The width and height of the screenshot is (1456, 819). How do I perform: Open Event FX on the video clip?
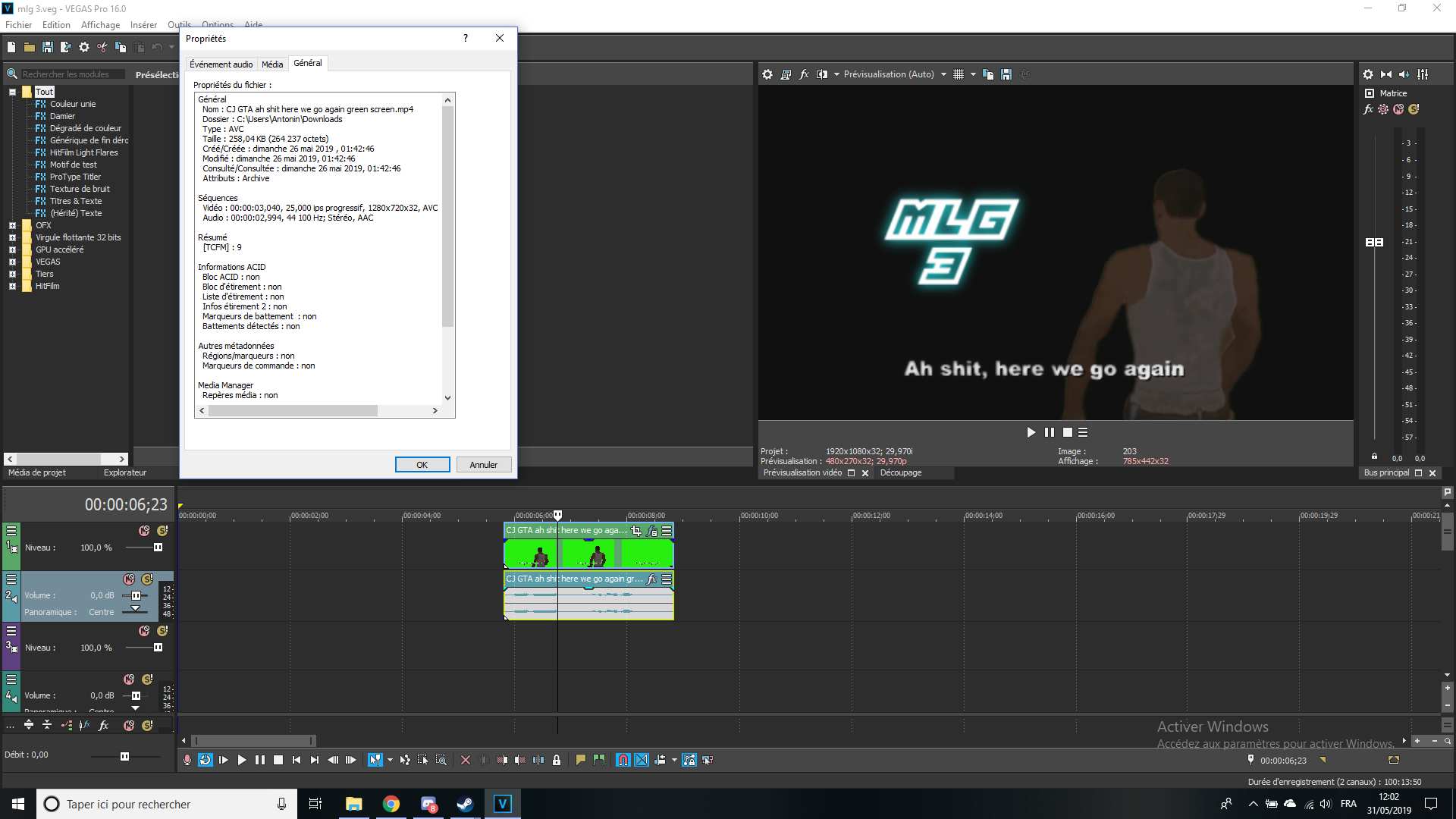pos(651,531)
